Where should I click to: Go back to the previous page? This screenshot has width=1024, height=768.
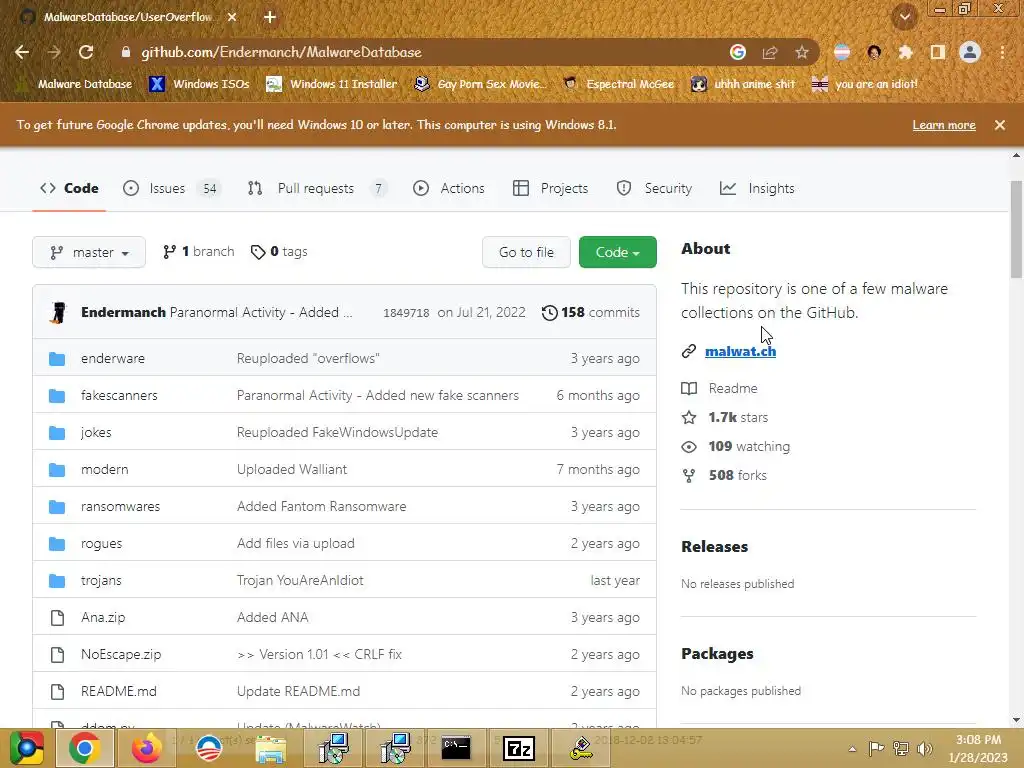[22, 52]
